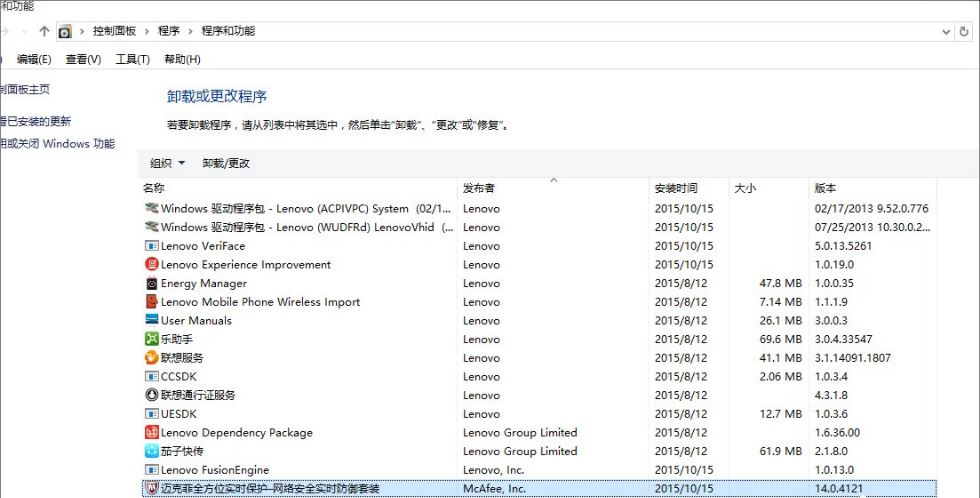Open the 编辑(E) menu
Screen dimensions: 980x498
point(34,59)
